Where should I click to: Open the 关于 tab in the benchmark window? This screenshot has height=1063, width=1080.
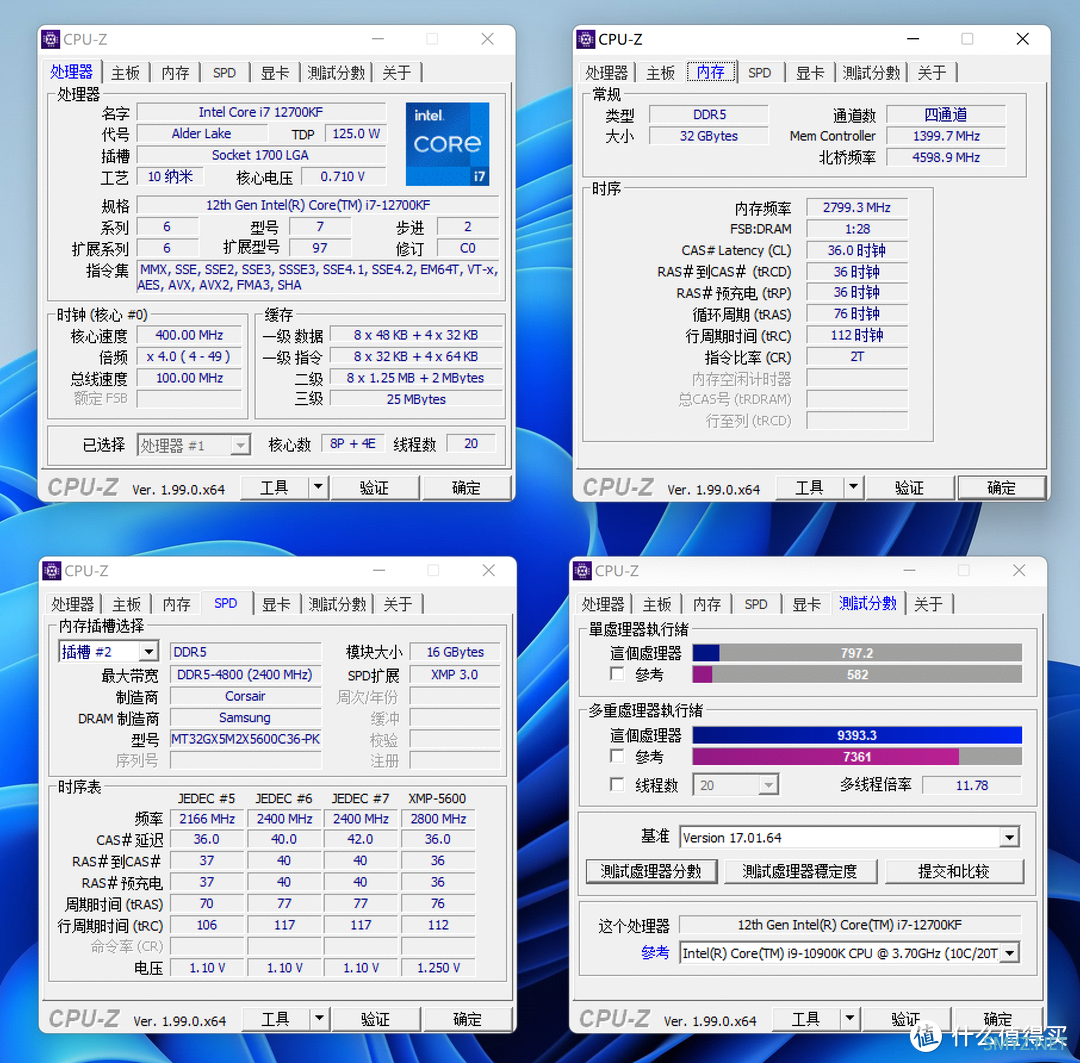(928, 603)
